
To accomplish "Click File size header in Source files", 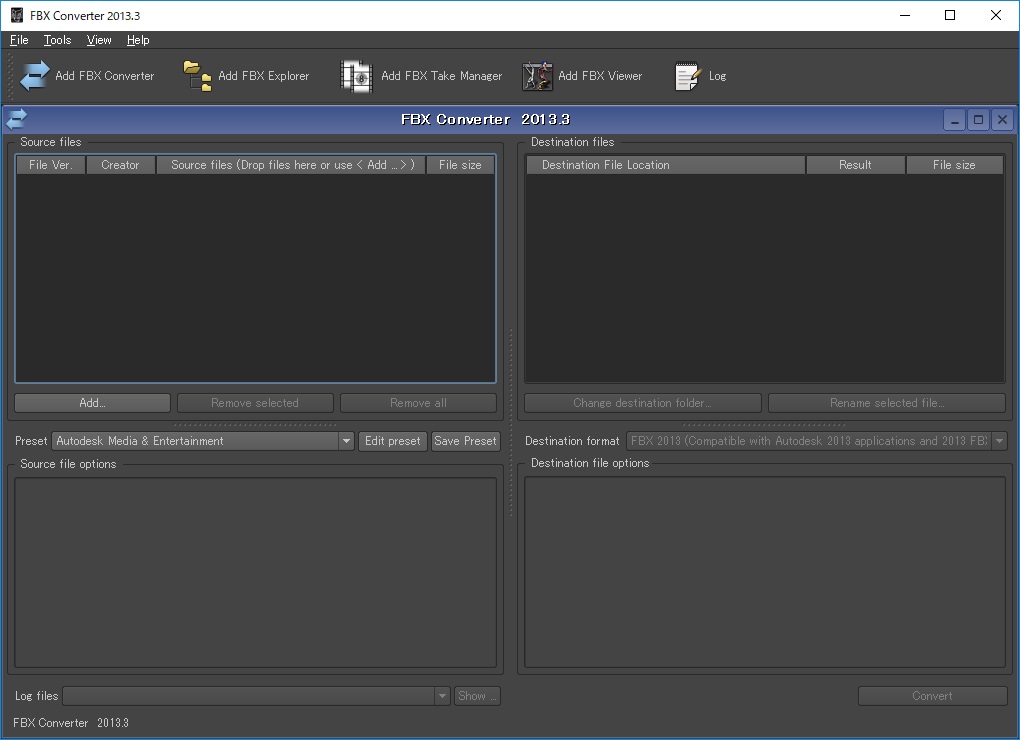I will click(x=461, y=165).
